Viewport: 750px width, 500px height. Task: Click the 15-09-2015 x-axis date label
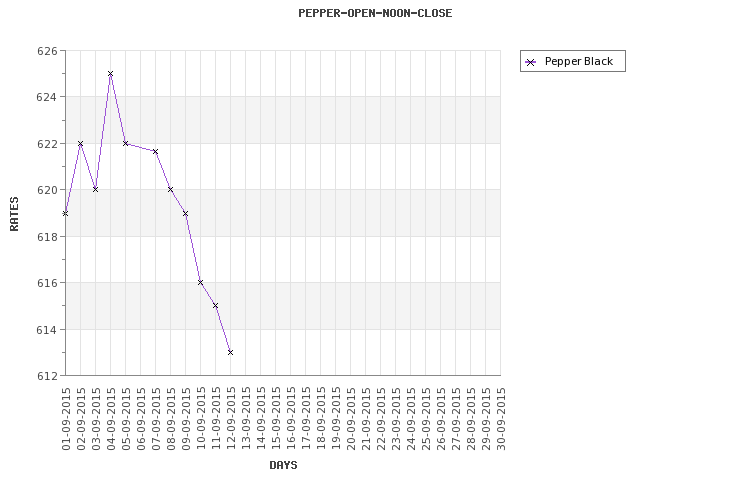276,420
